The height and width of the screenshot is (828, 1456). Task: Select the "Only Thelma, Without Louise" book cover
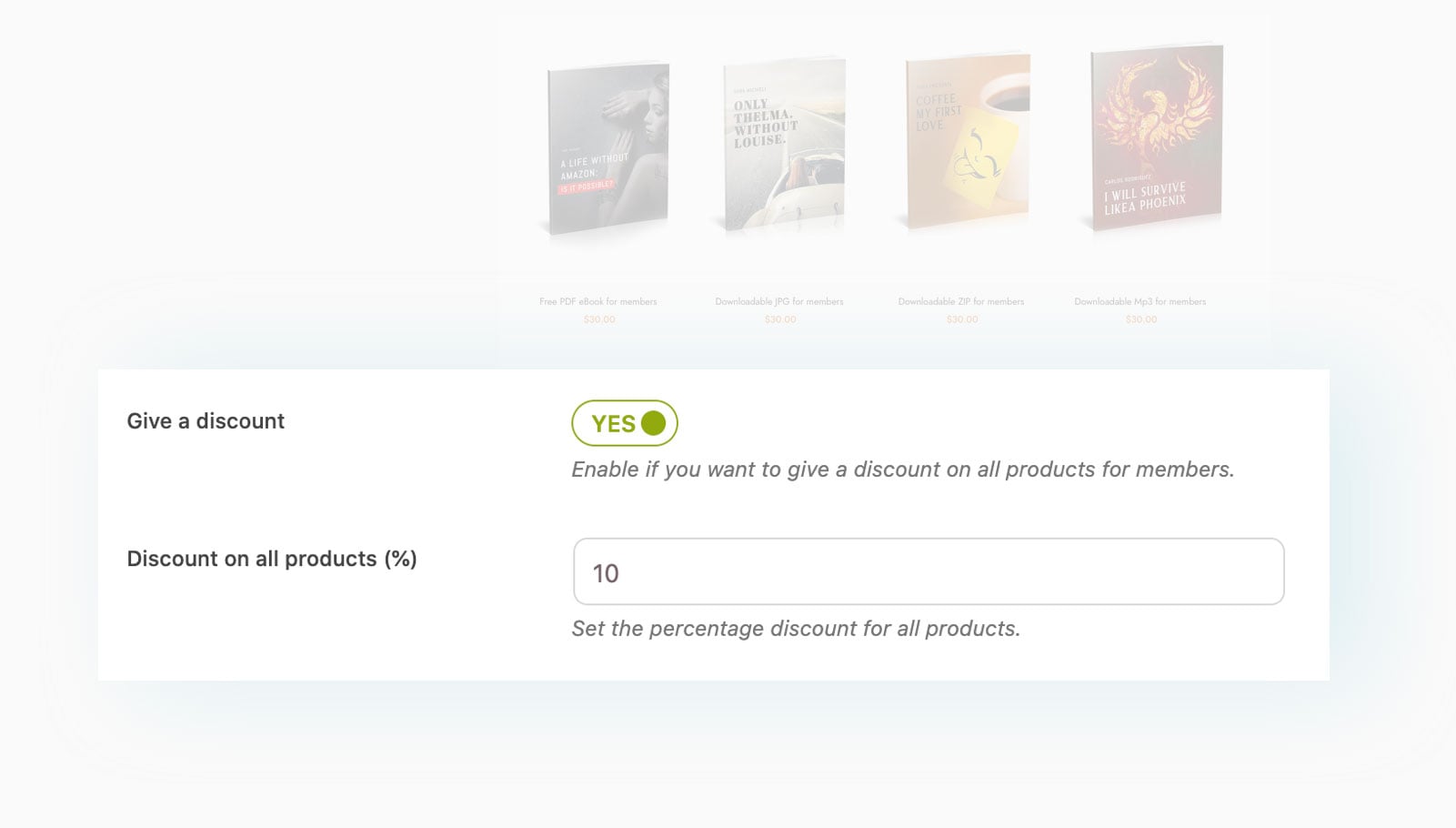[x=784, y=144]
